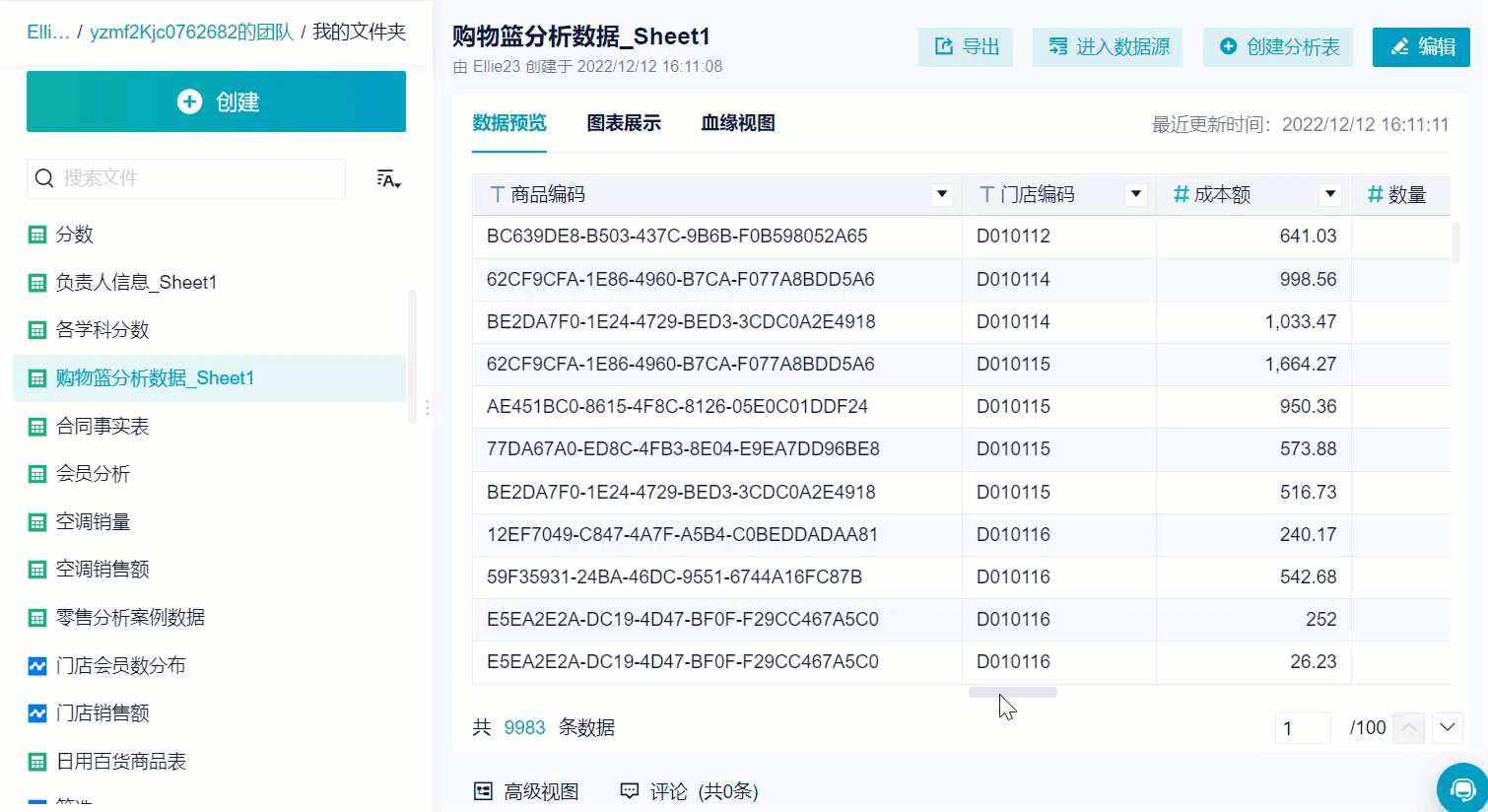This screenshot has width=1488, height=812.
Task: Click the pencil icon on 编辑 button
Action: 1400,46
